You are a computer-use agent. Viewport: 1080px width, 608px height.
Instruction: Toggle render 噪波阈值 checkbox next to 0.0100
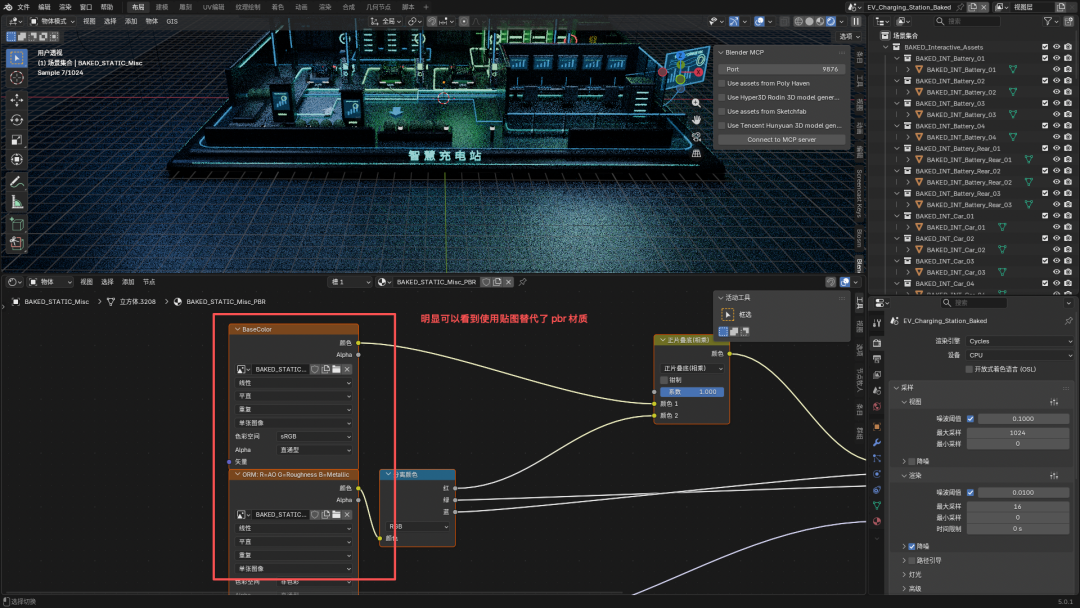(970, 492)
